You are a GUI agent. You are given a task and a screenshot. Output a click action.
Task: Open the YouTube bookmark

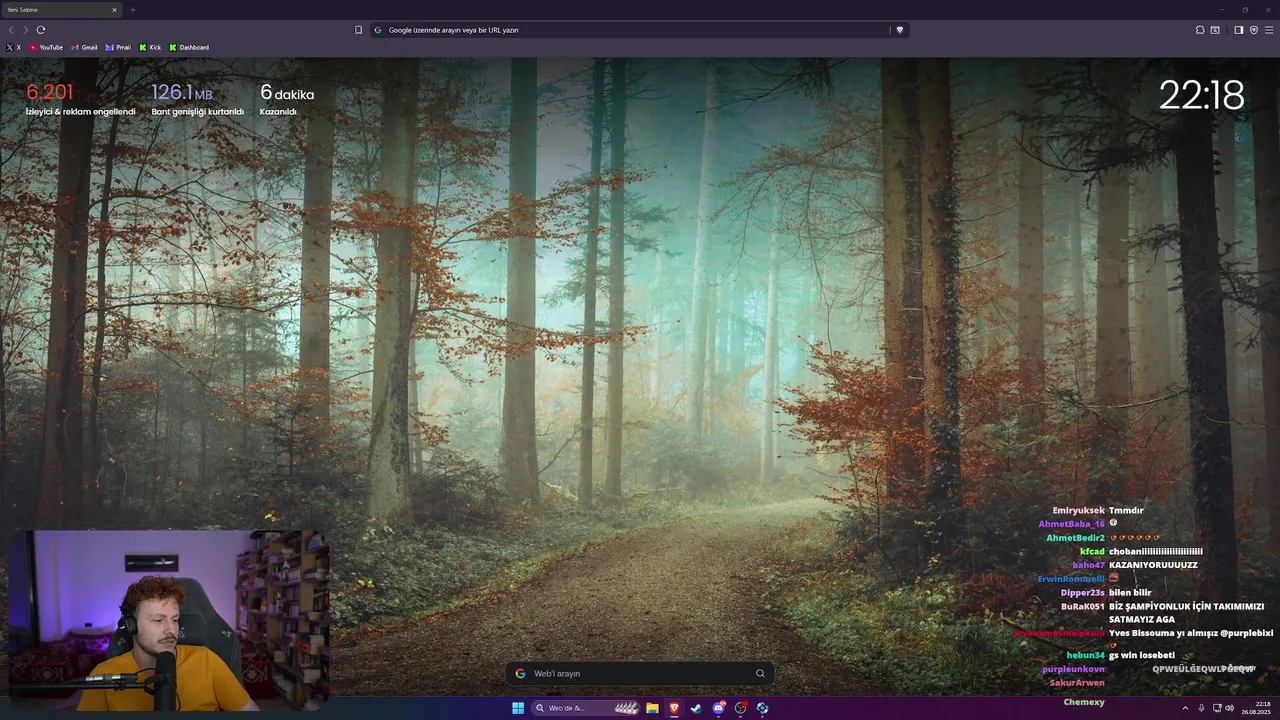(46, 47)
